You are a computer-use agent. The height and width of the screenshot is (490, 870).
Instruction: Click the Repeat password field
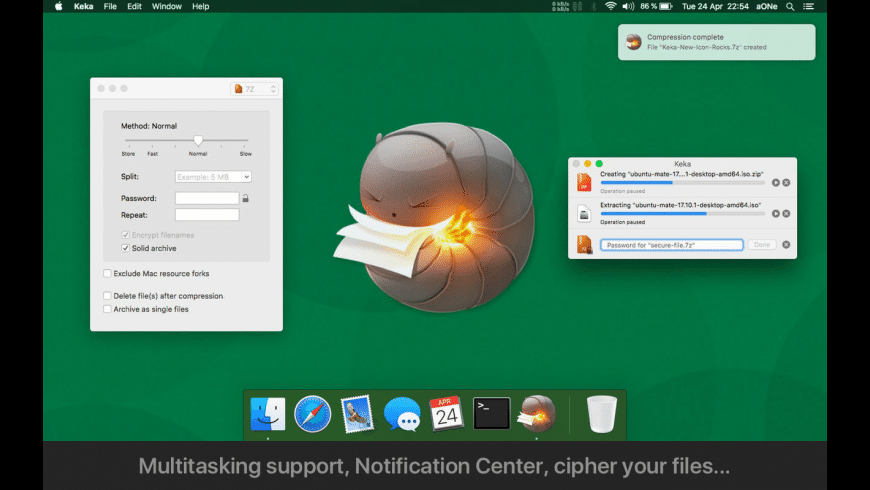click(x=207, y=215)
